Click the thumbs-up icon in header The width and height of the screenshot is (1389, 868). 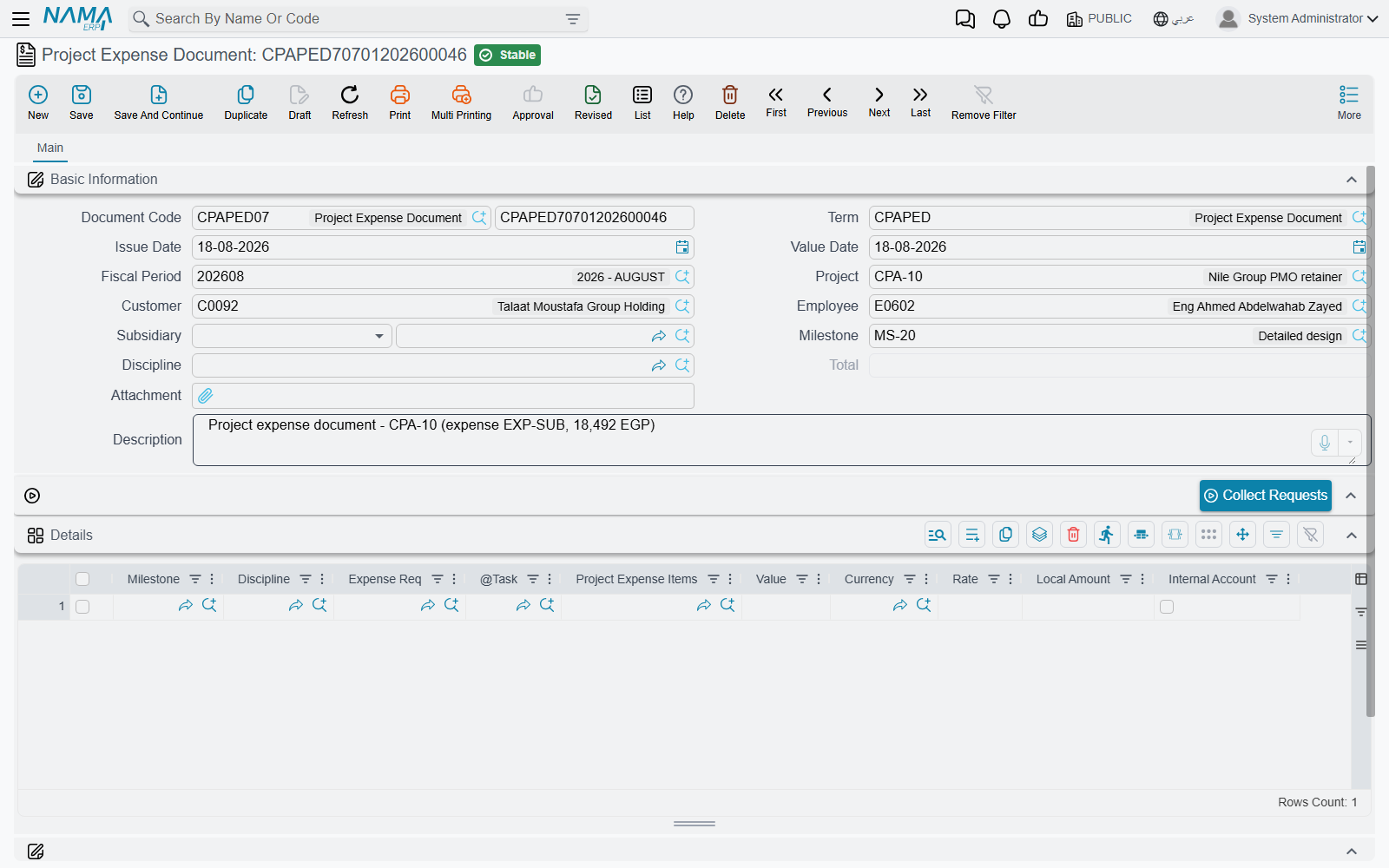click(1038, 18)
